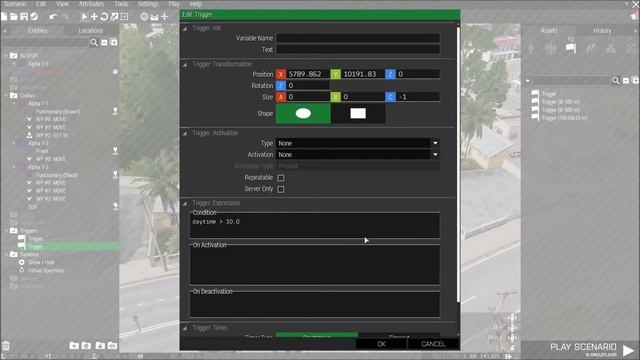640x360 pixels.
Task: Confirm the trigger edit with OK
Action: [x=382, y=344]
